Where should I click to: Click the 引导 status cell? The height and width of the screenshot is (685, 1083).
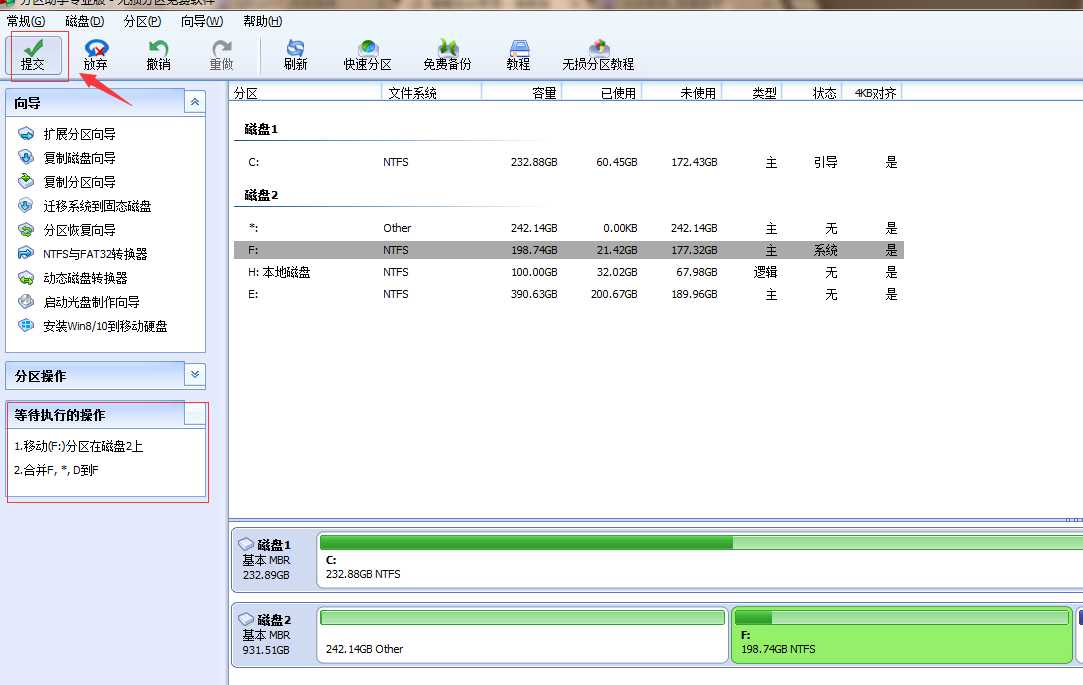pyautogui.click(x=825, y=162)
